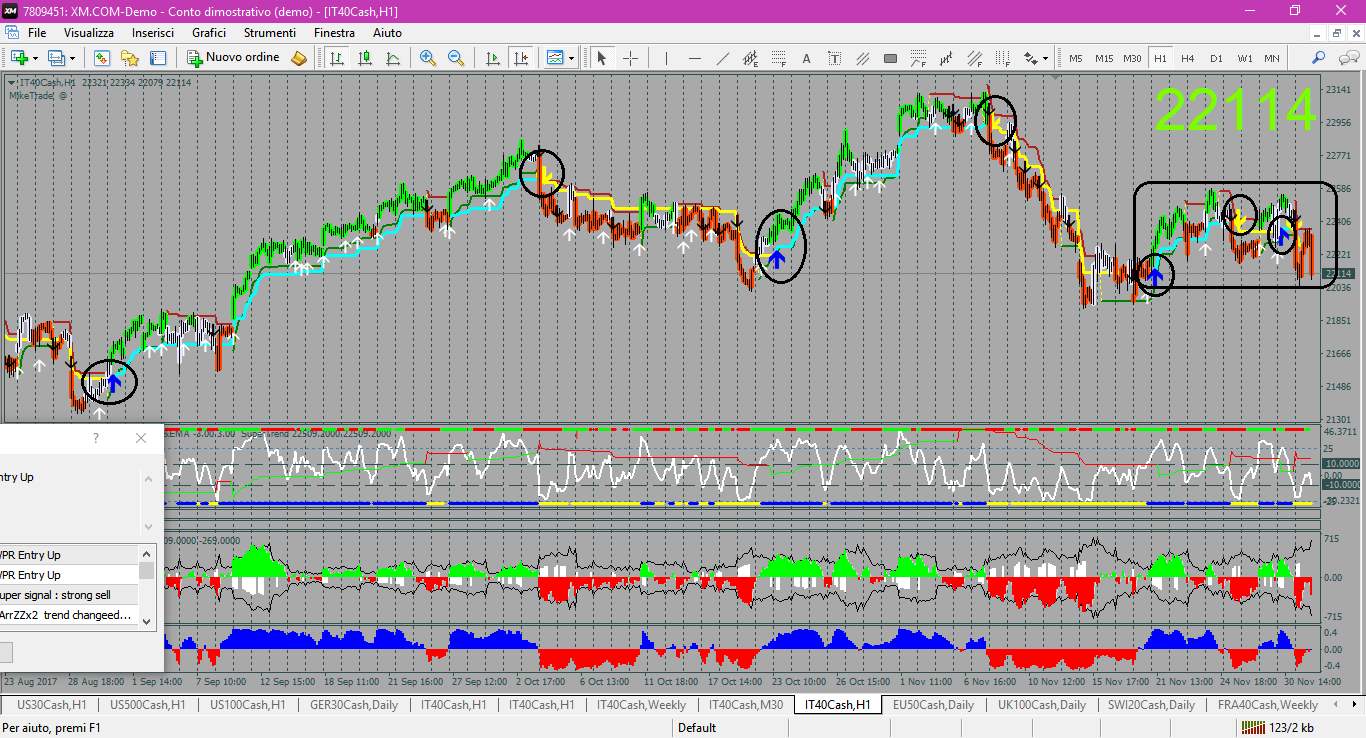Switch chart to line chart mode

click(393, 58)
